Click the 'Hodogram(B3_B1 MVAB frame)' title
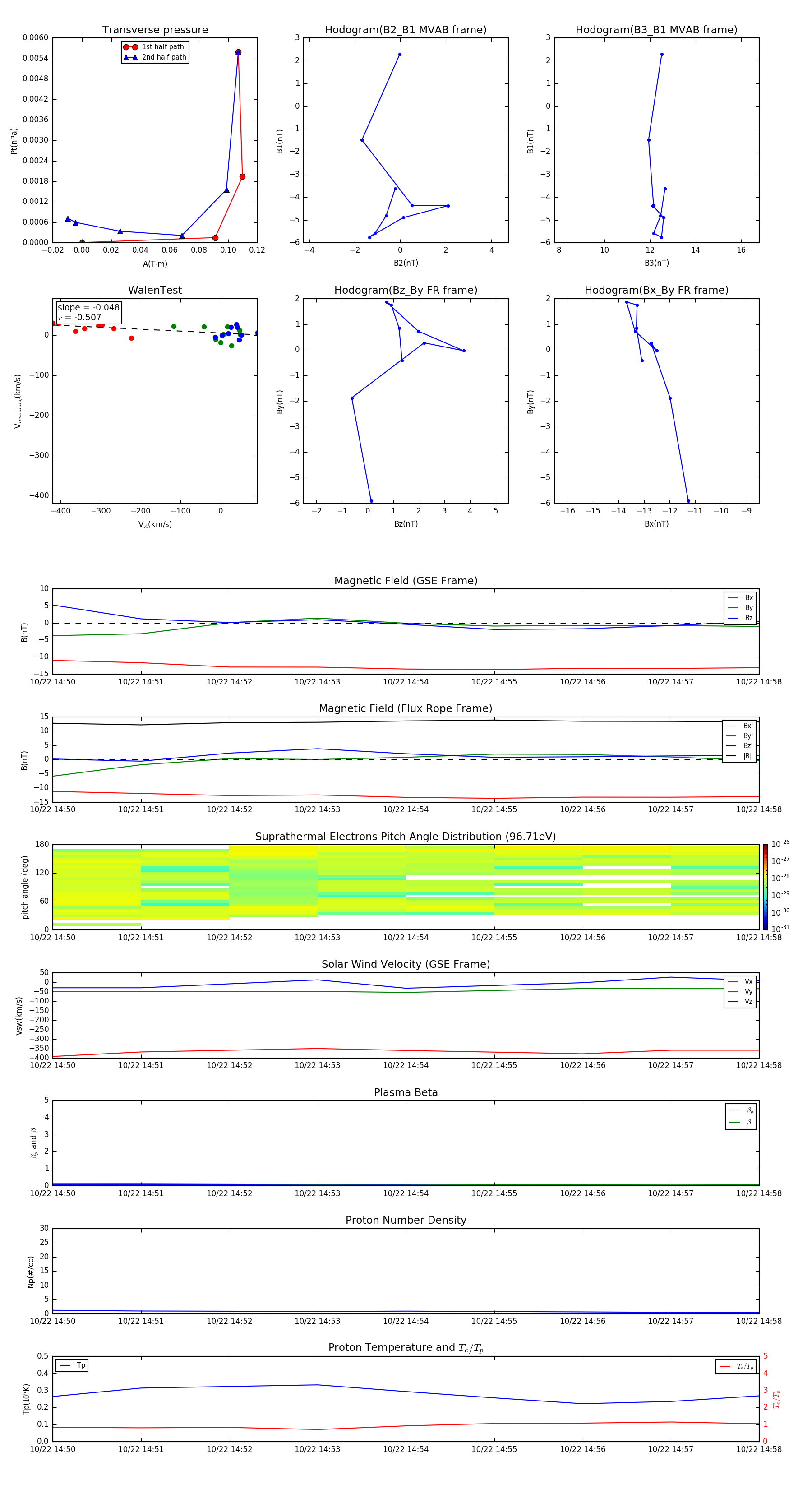812x1489 pixels. (x=656, y=29)
